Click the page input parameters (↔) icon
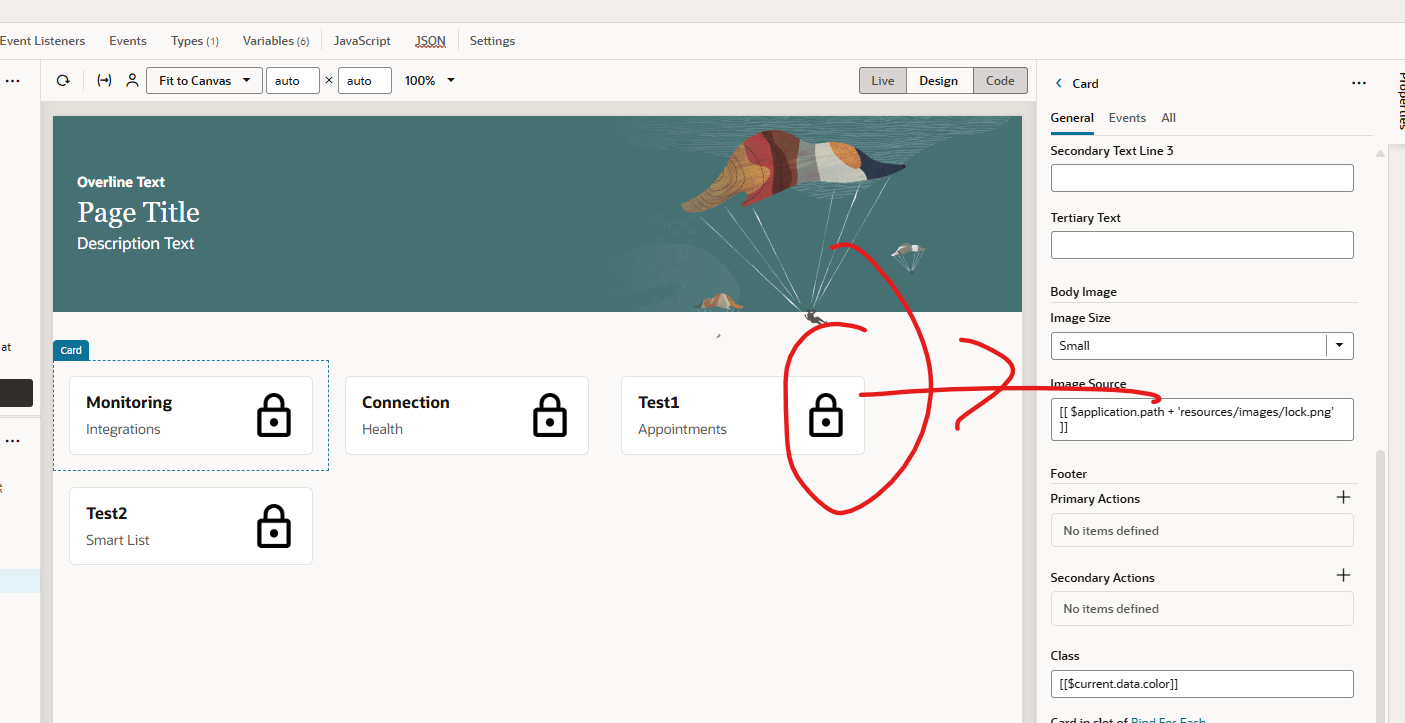 pyautogui.click(x=104, y=81)
